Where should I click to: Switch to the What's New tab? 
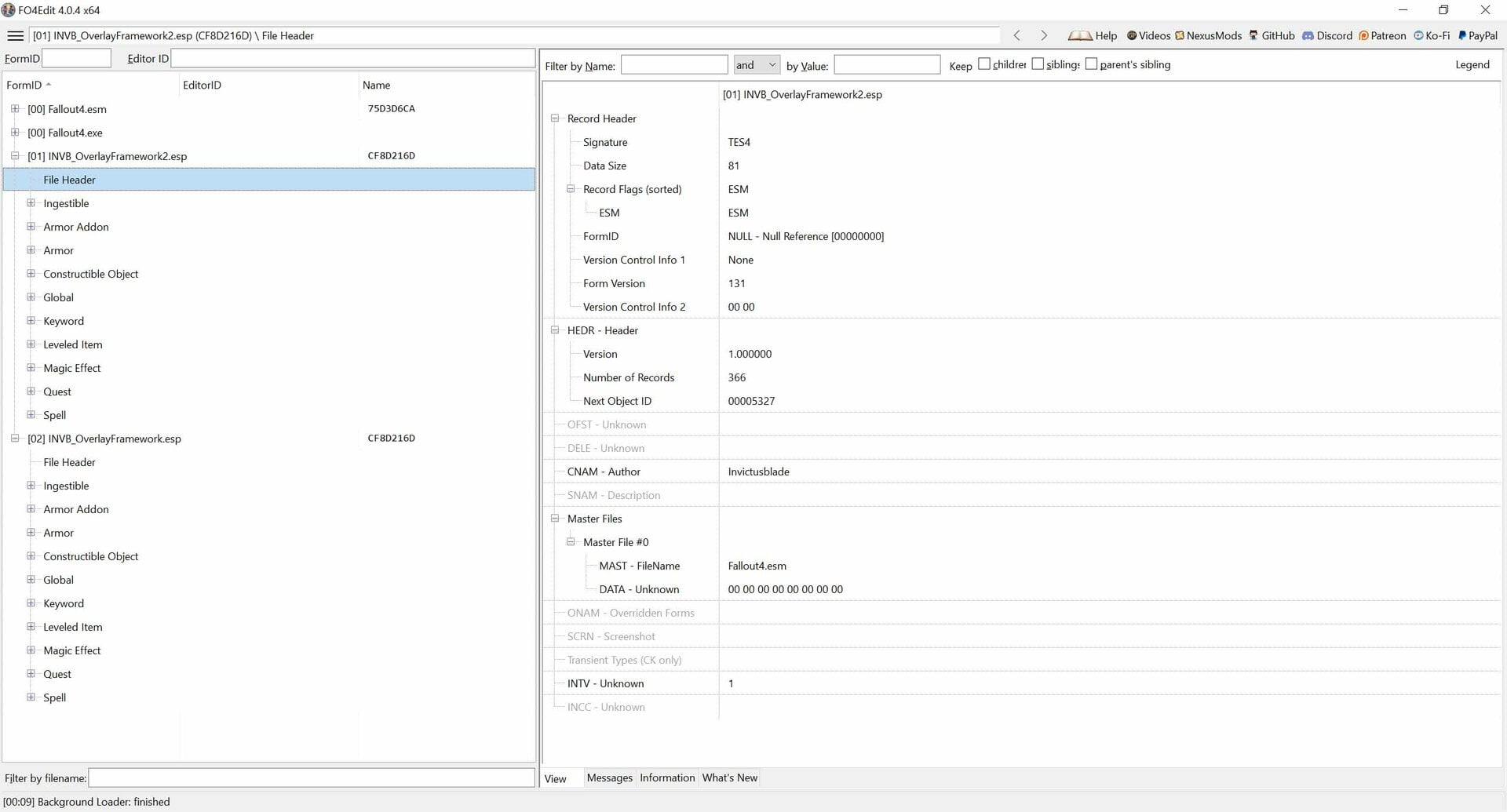click(x=730, y=777)
